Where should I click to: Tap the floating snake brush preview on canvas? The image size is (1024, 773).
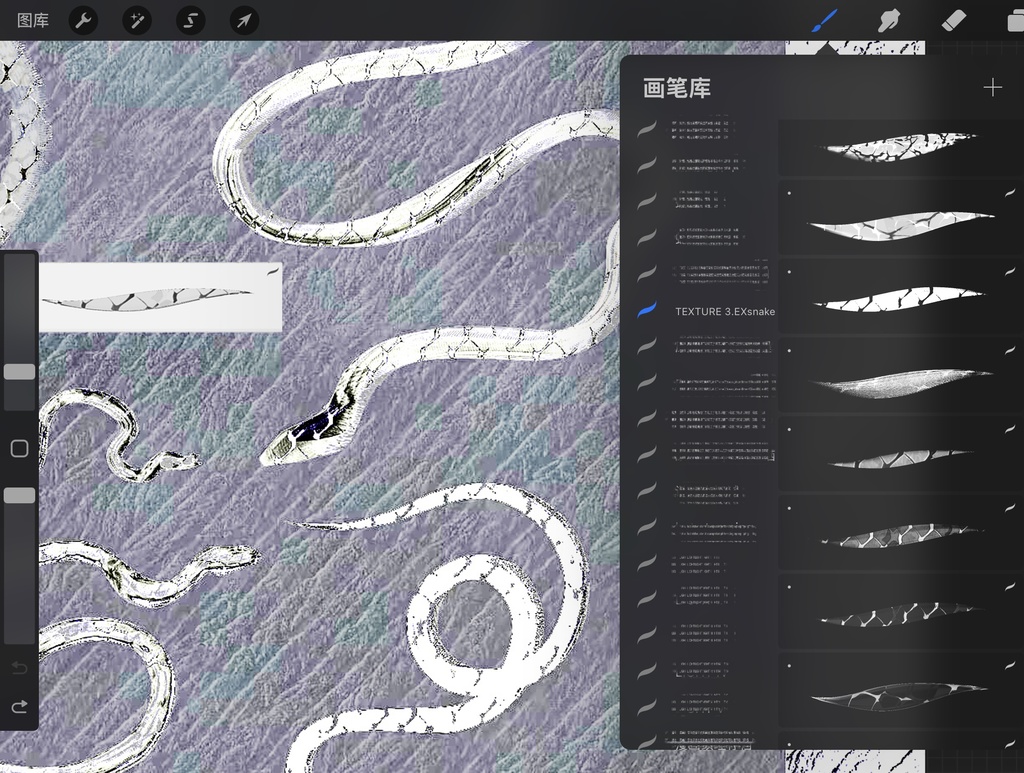(x=160, y=297)
